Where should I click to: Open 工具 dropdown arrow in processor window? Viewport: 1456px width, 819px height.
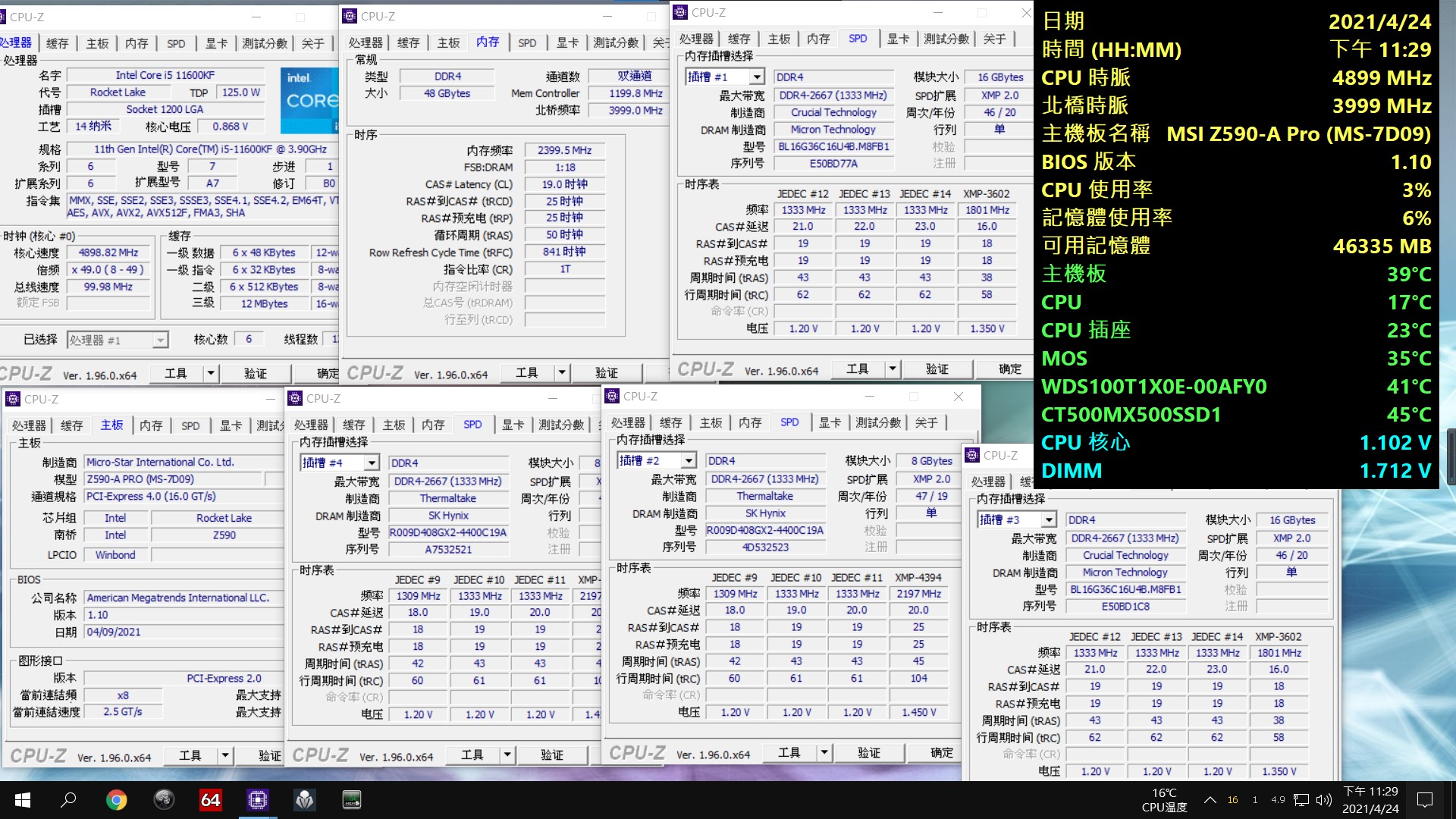tap(211, 373)
